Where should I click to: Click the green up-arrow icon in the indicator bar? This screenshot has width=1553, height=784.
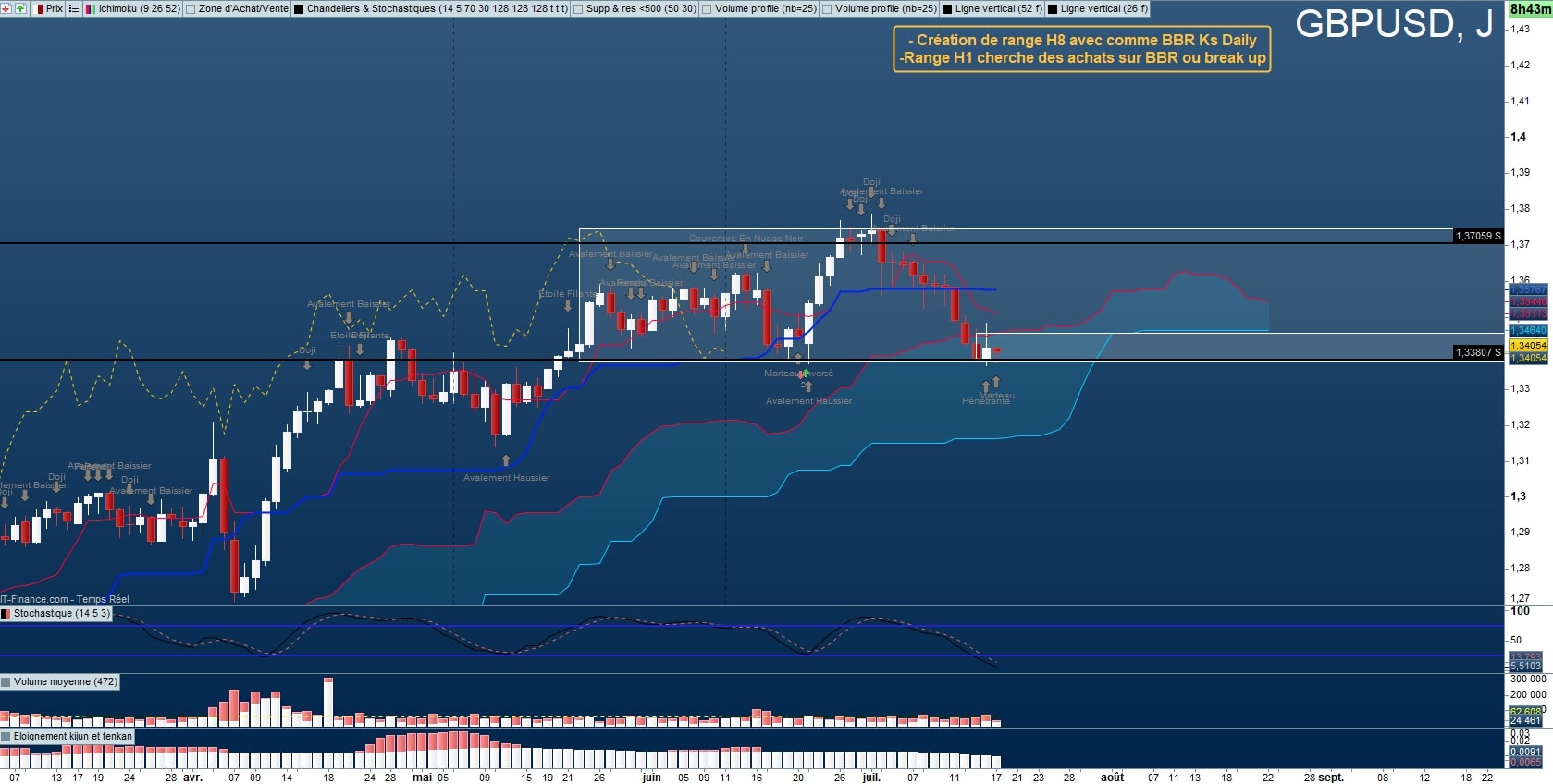click(20, 8)
